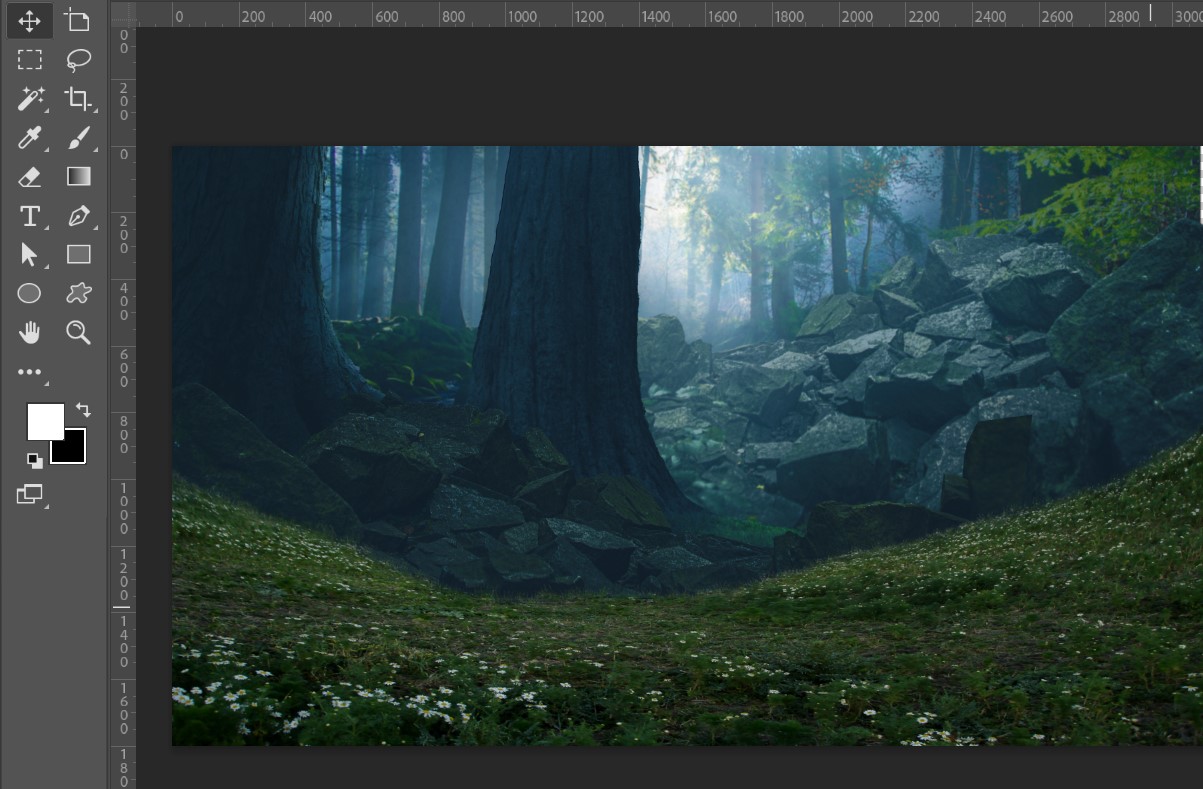Select the Path Selection arrow tool
The width and height of the screenshot is (1203, 789).
pyautogui.click(x=29, y=255)
